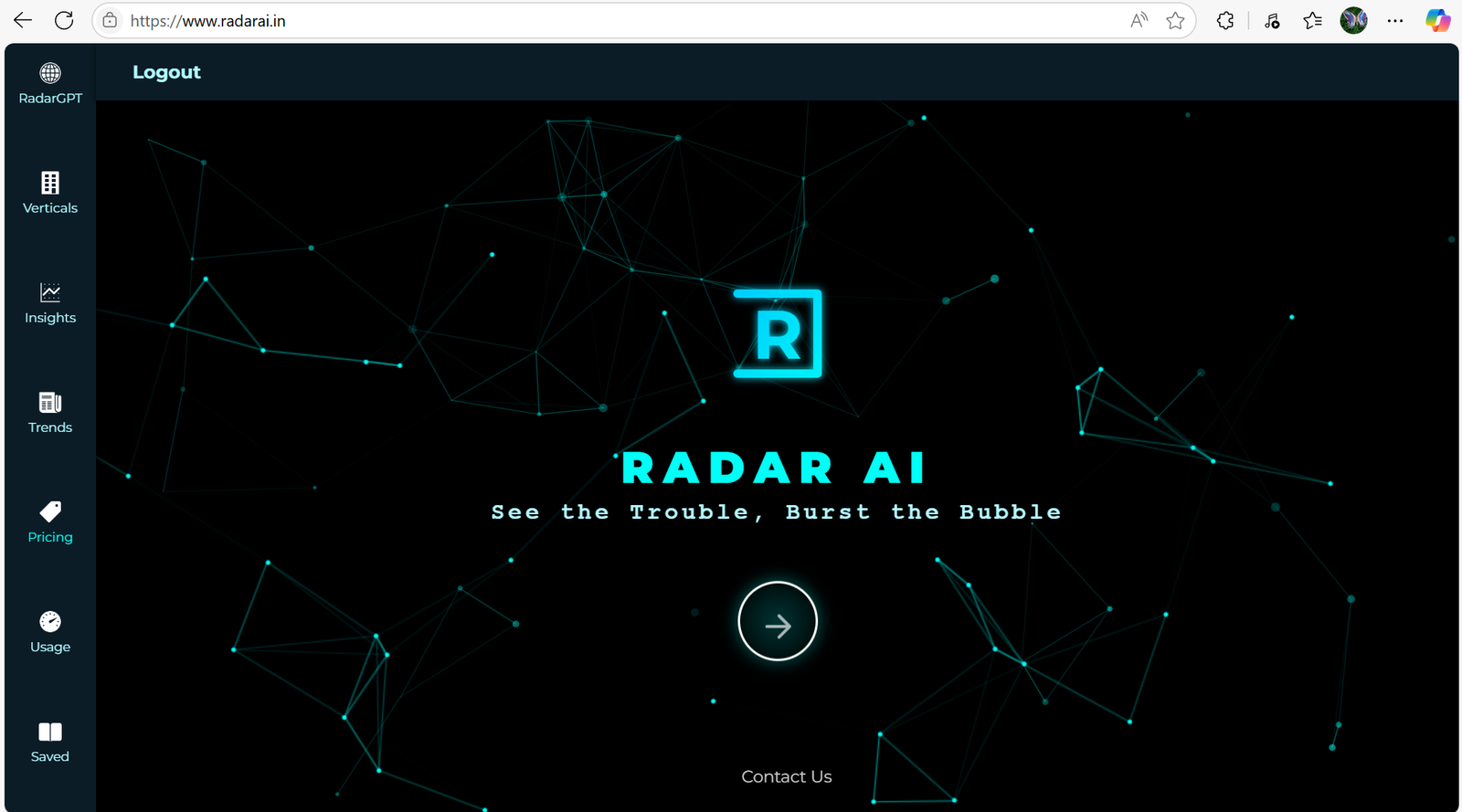
Task: Go back in the browser
Action: 23,20
